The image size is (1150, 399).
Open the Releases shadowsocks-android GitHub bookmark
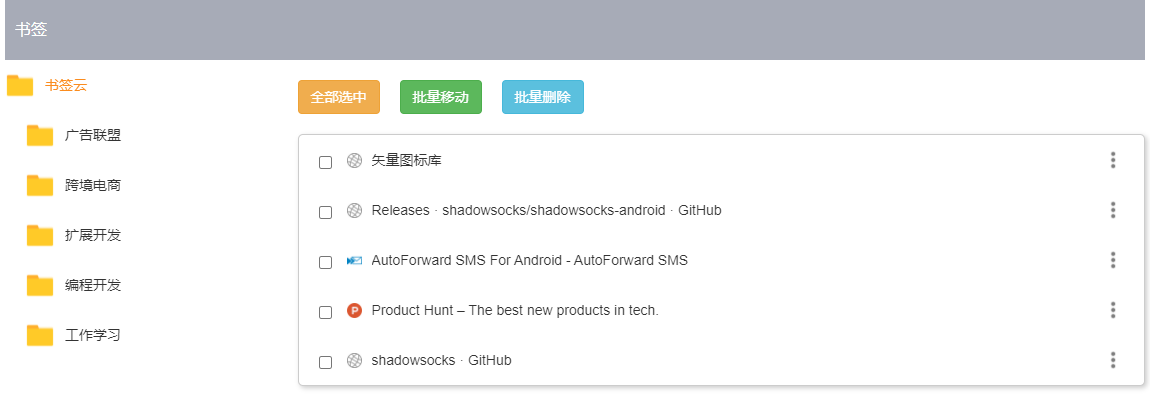(x=546, y=211)
